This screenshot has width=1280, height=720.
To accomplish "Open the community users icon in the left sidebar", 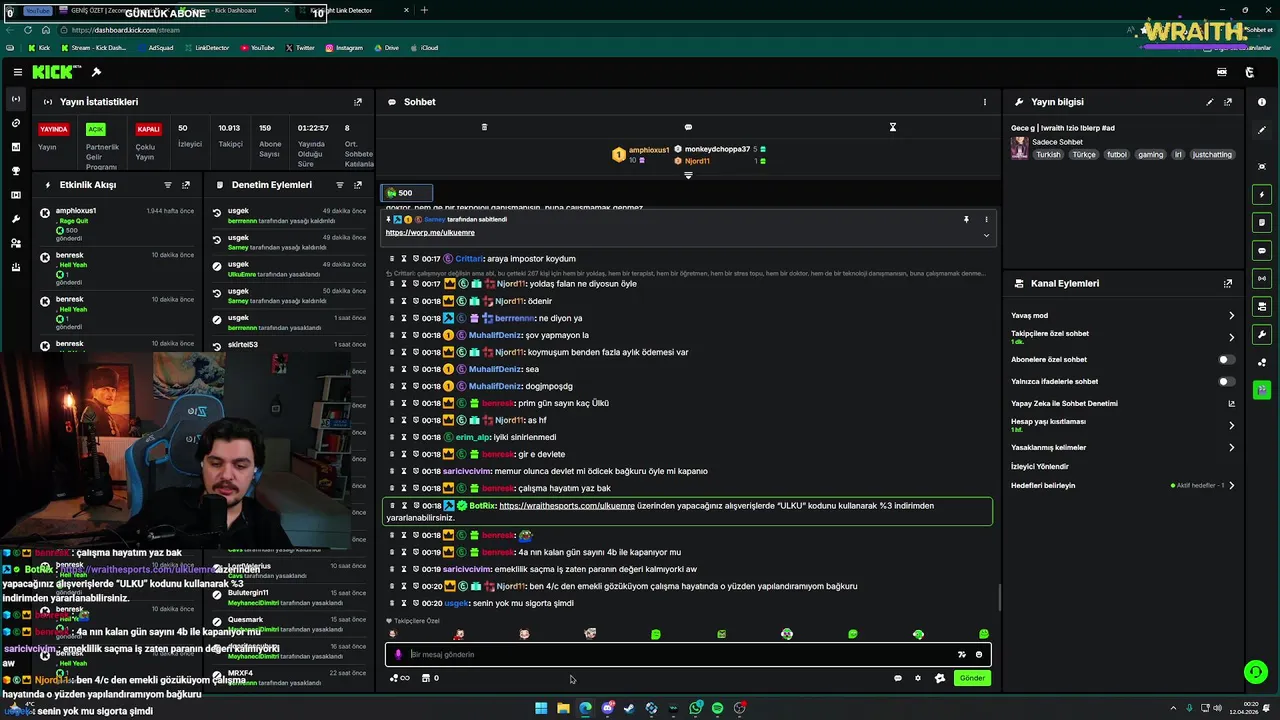I will 15,243.
